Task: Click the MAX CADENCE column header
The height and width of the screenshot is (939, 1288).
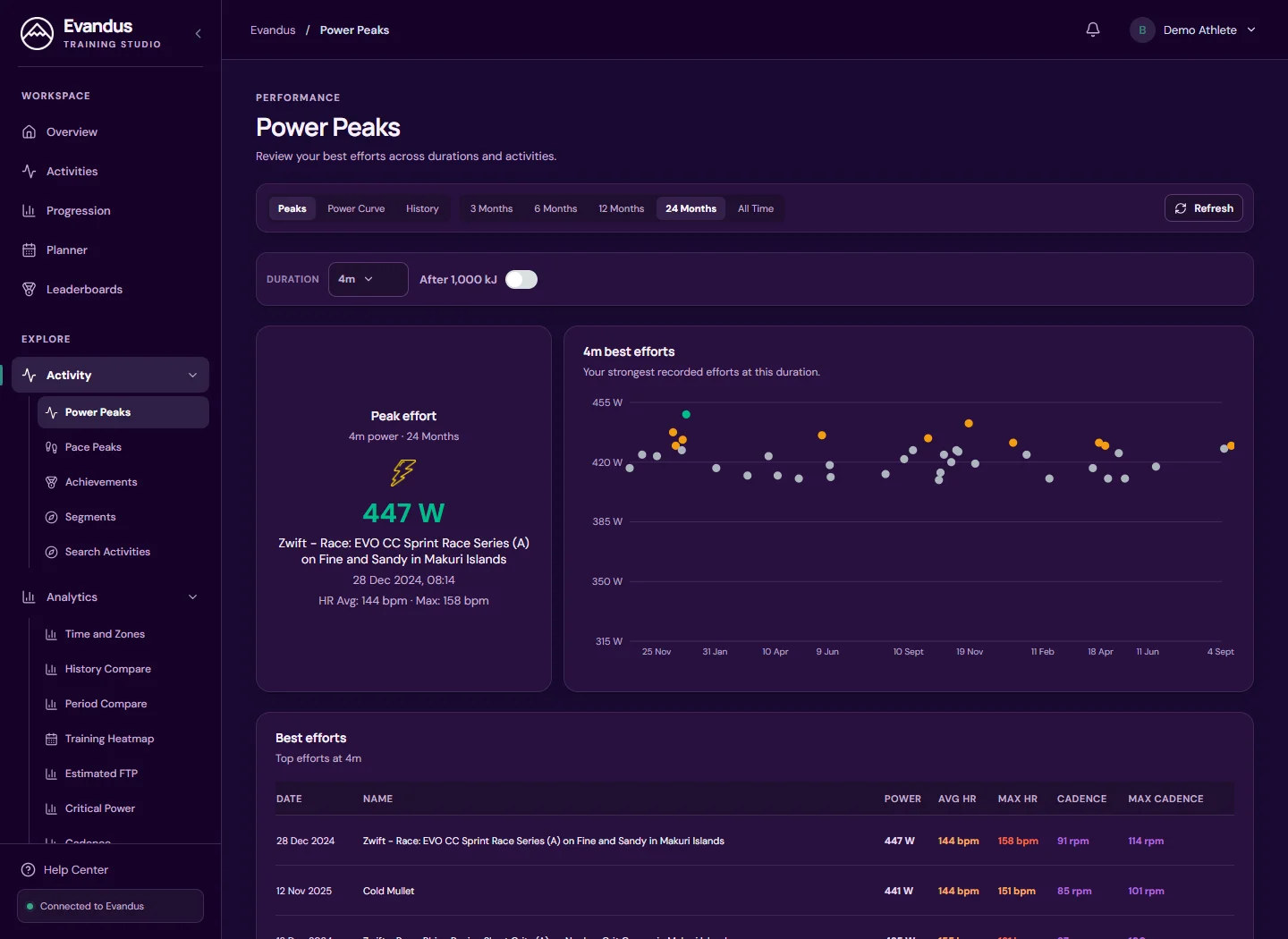Action: (1165, 799)
